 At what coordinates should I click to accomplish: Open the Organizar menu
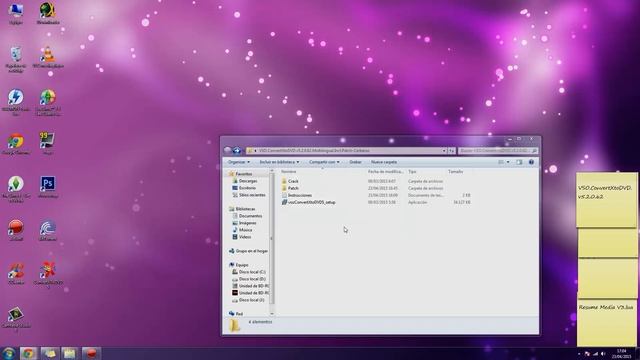pyautogui.click(x=239, y=162)
